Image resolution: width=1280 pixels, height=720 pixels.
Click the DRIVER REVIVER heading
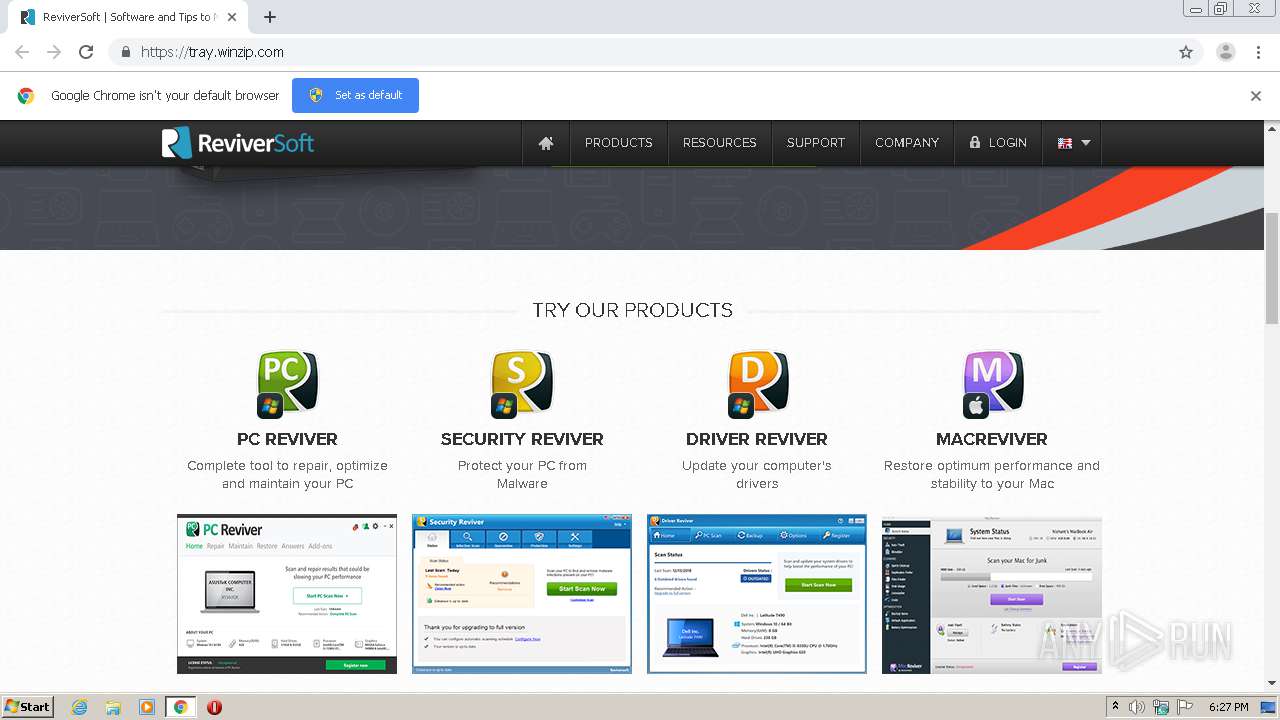[757, 439]
